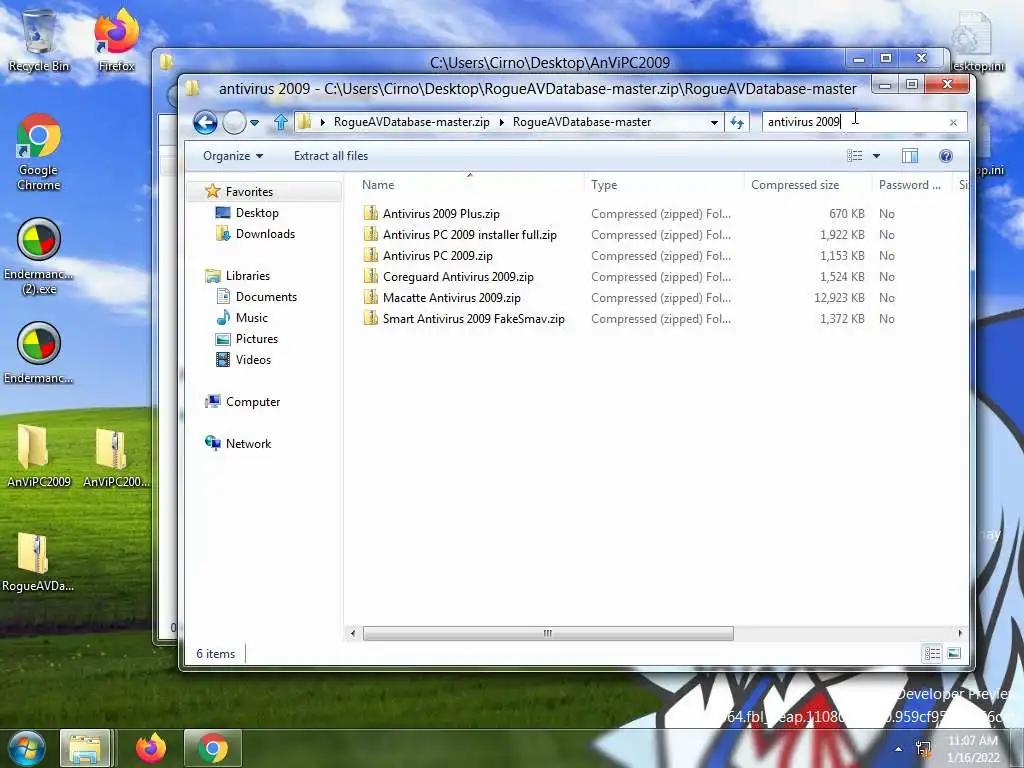Open Libraries in the navigation pane
This screenshot has height=768, width=1024.
coord(248,276)
